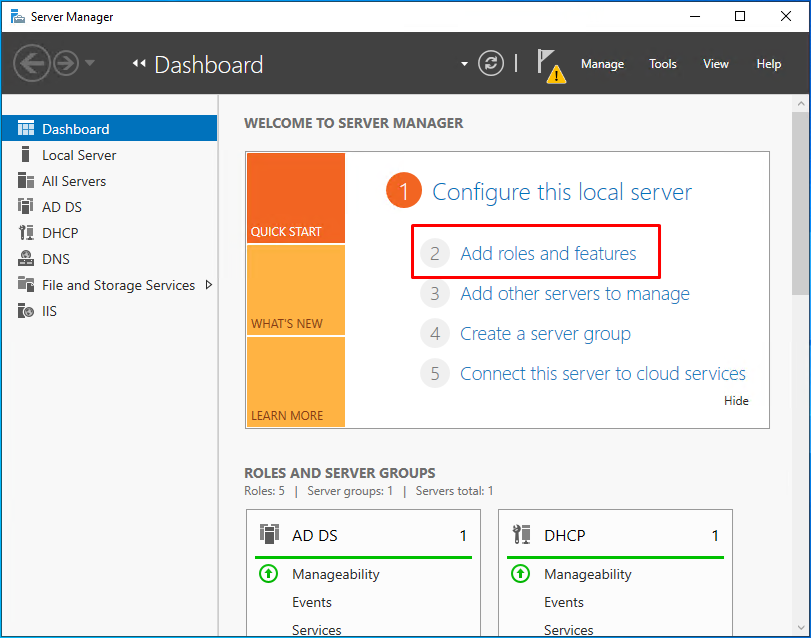Open DHCP in the sidebar

(x=109, y=233)
